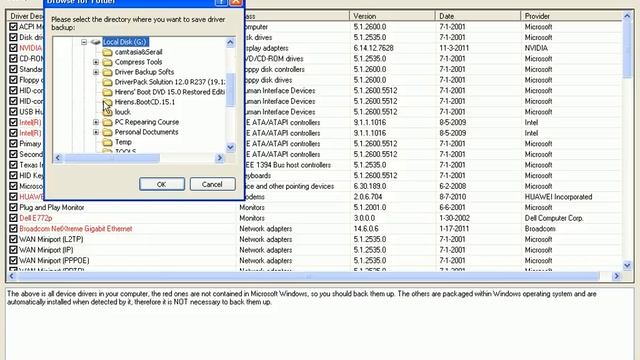Click version 6.14.12.7628 cell
Screen dimensions: 640x360
point(373,48)
